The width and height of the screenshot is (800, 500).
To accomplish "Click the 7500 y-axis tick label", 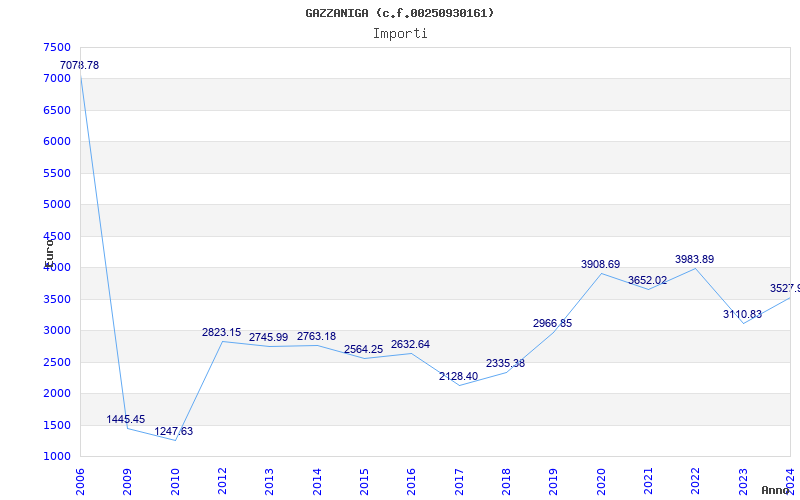I will click(x=57, y=48).
